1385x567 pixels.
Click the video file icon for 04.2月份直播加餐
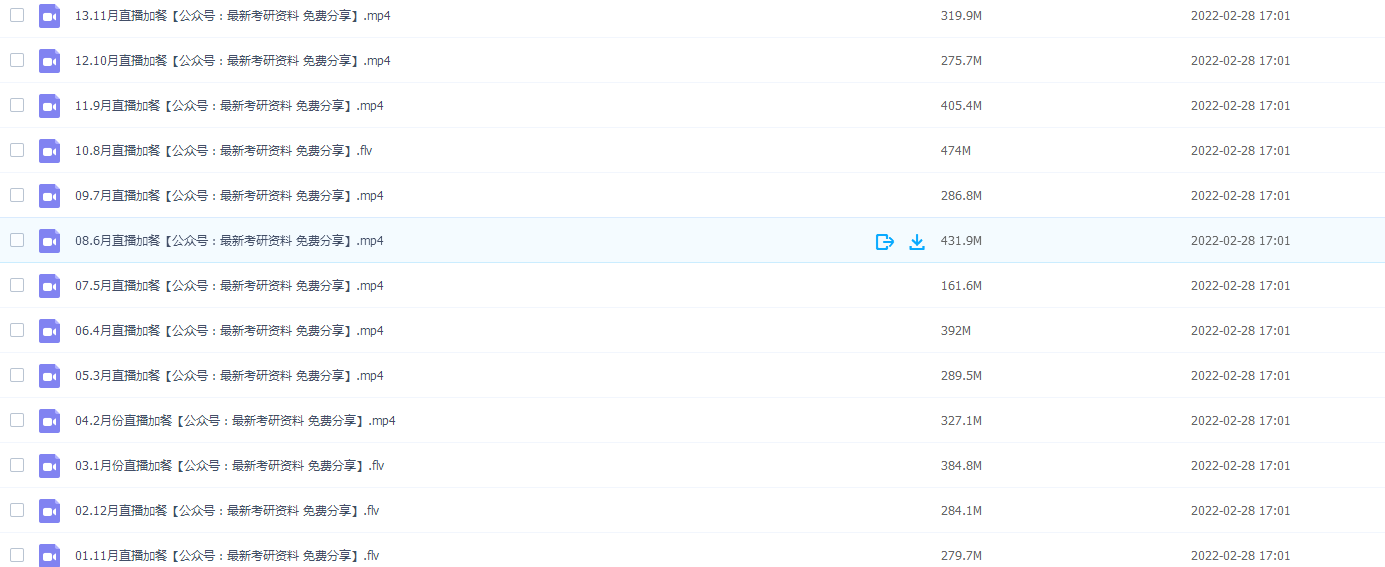pos(50,421)
